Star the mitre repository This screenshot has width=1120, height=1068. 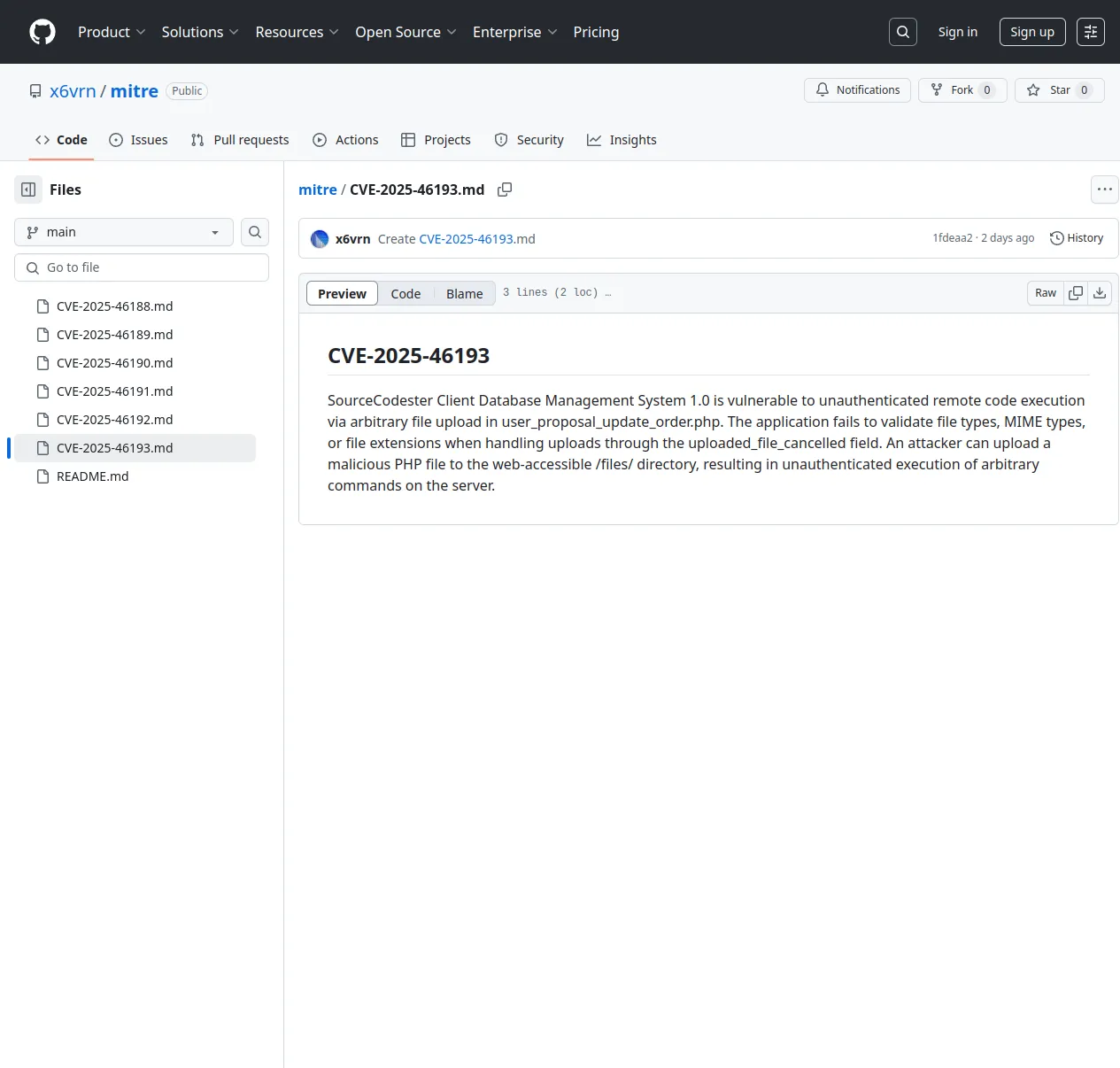(1060, 90)
